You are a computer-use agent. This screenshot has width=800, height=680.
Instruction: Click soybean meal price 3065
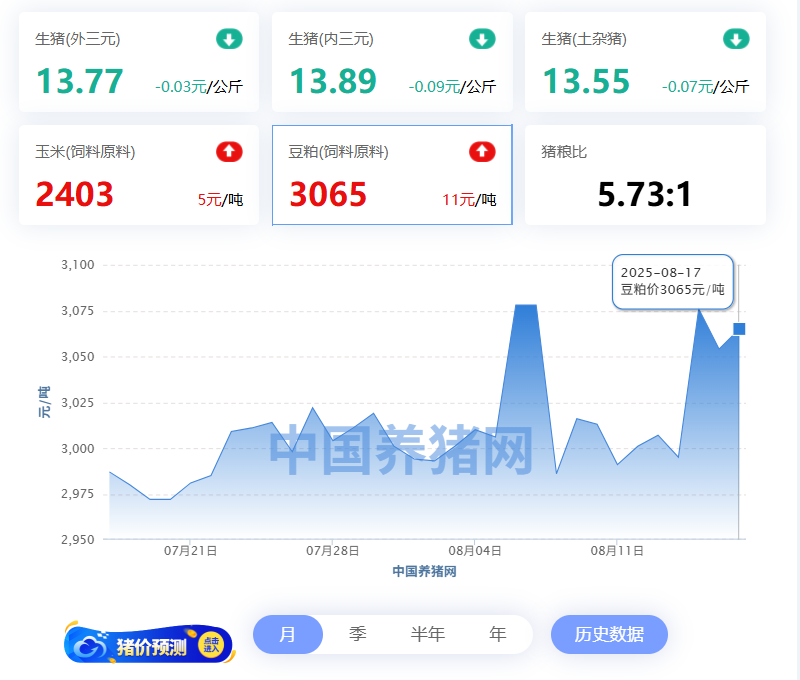[328, 194]
